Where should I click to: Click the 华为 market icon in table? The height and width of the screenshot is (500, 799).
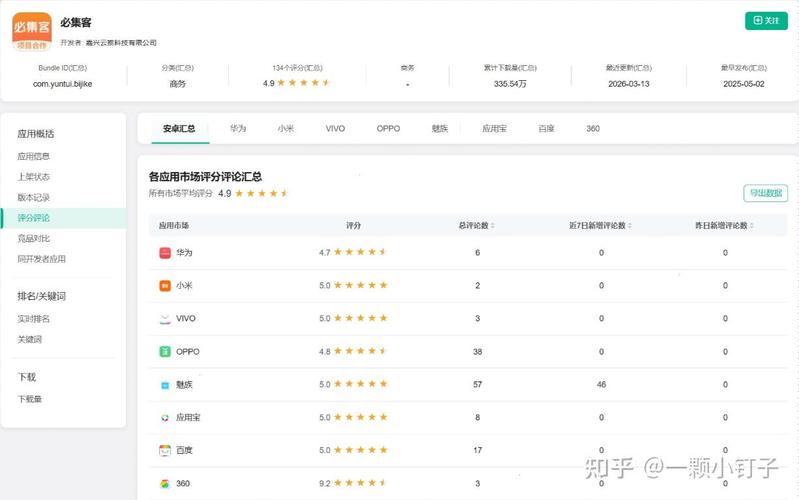[165, 253]
